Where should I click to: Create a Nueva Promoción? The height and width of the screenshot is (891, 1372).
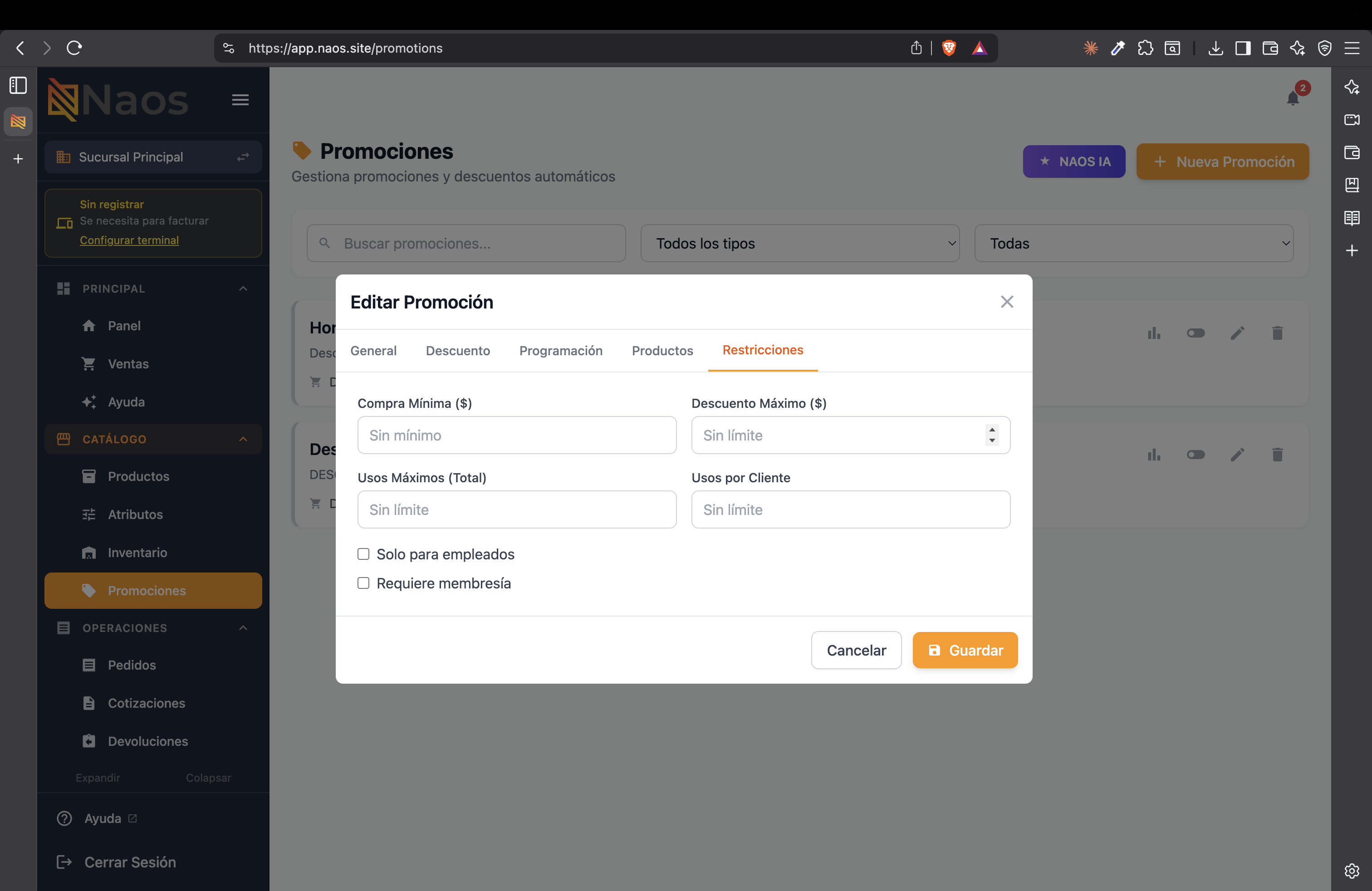point(1223,162)
